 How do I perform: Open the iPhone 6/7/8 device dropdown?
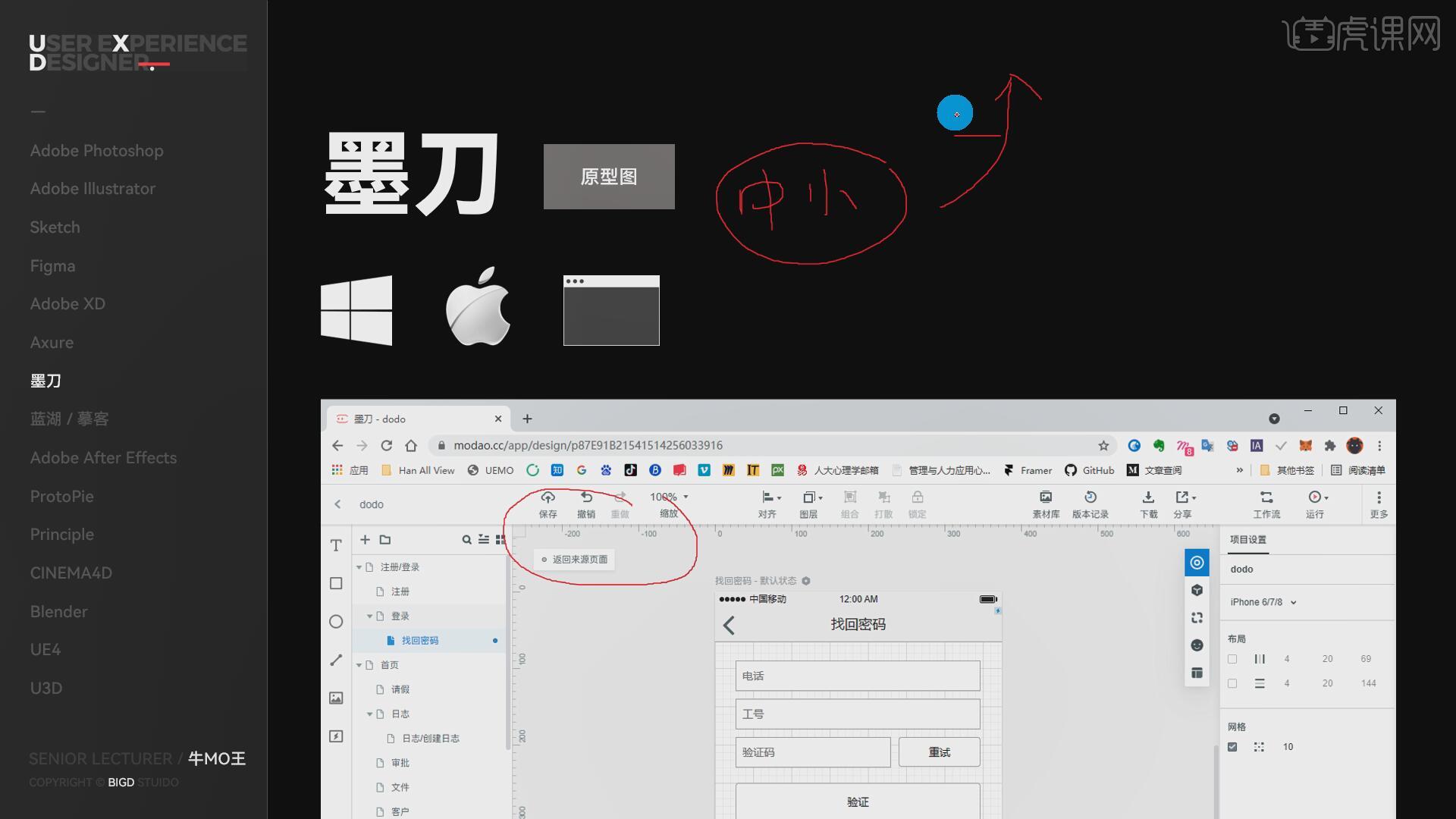click(x=1263, y=602)
